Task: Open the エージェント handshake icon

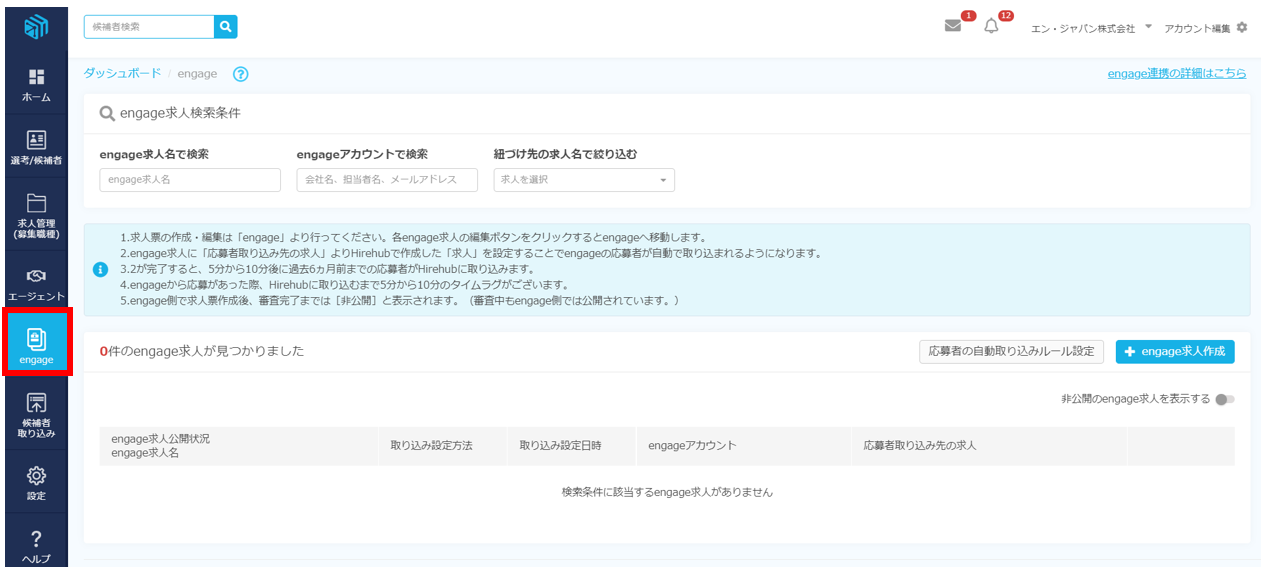Action: 36,276
